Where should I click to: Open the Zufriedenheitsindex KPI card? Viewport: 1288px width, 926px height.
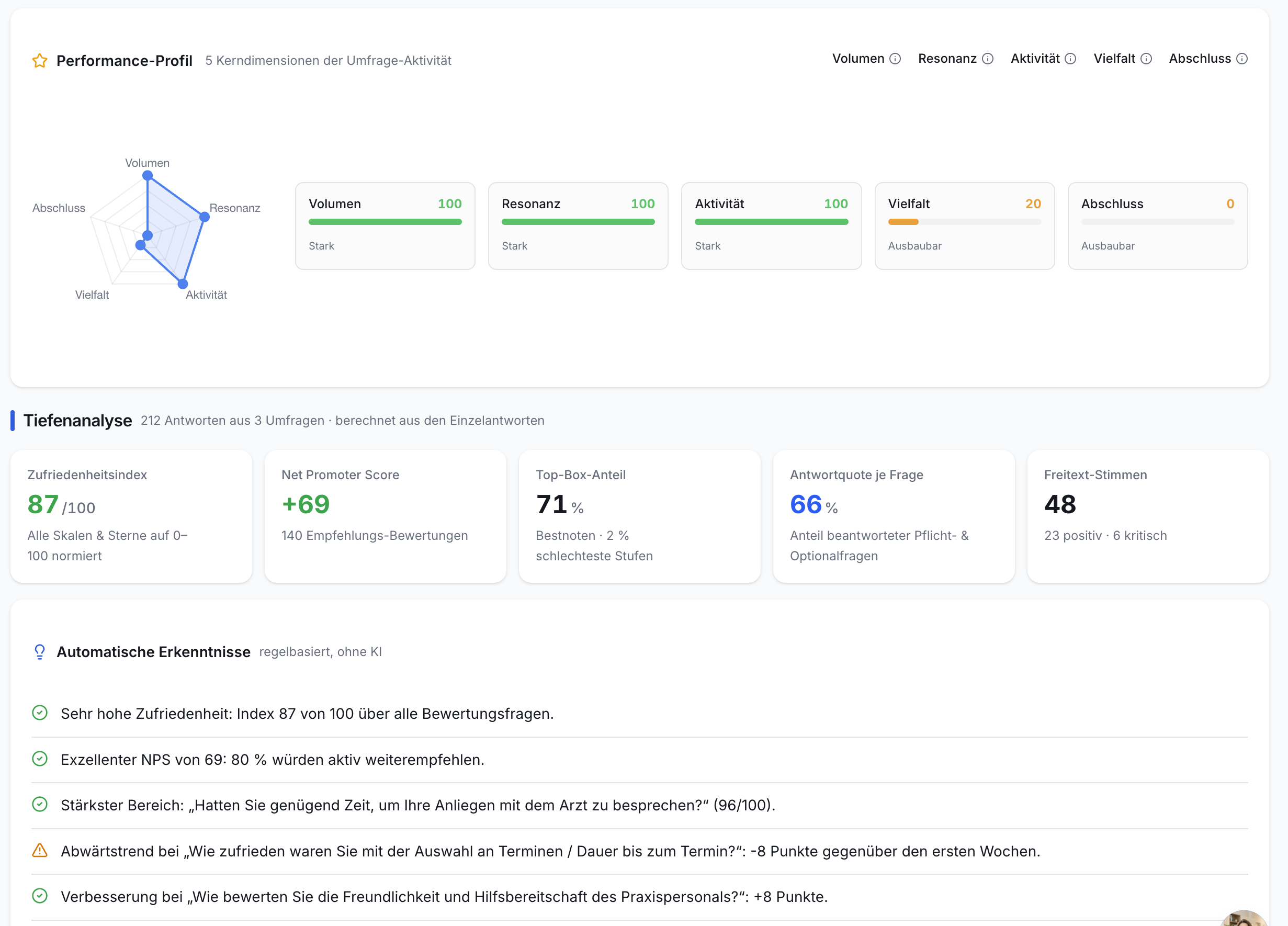[x=131, y=516]
